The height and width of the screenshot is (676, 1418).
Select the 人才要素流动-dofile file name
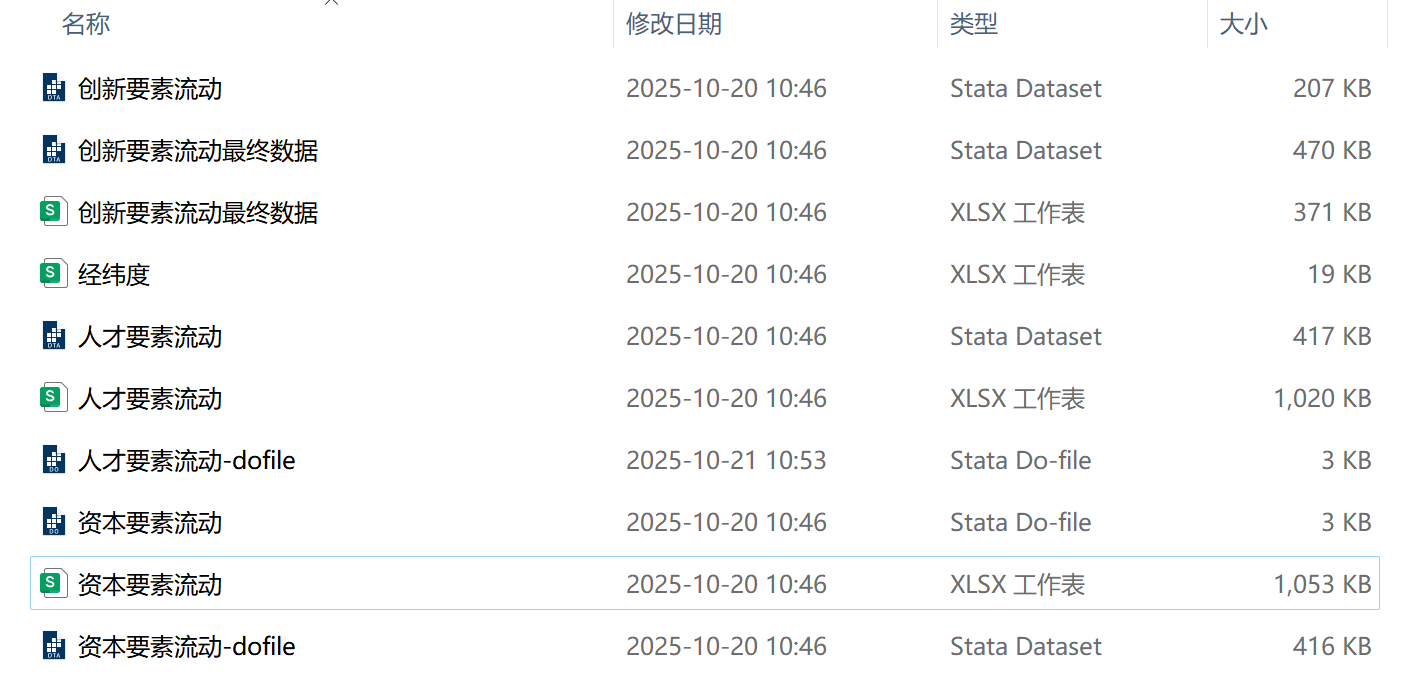(186, 460)
